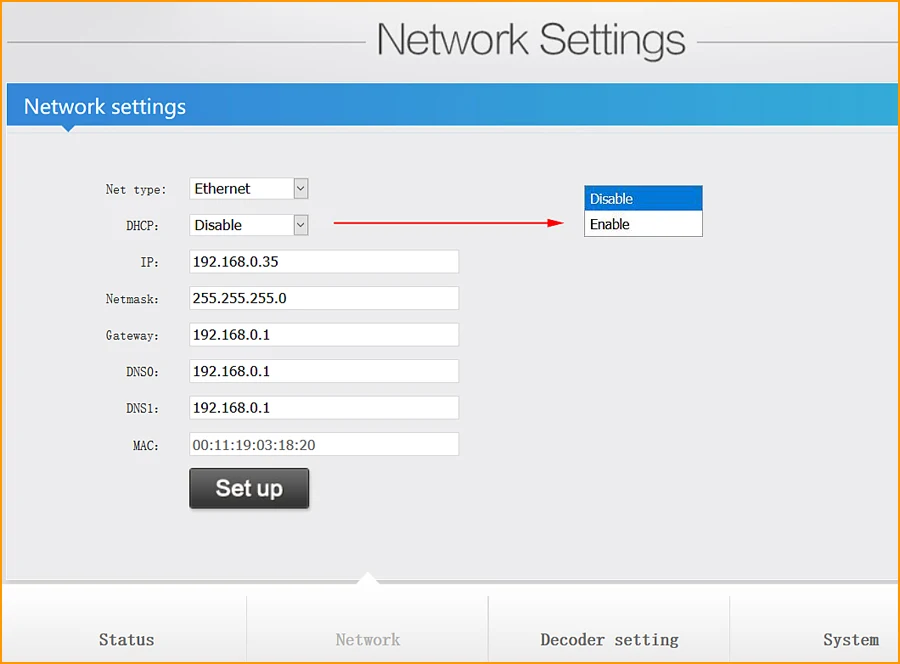
Task: Select Disable from the DHCP options list
Action: (642, 198)
